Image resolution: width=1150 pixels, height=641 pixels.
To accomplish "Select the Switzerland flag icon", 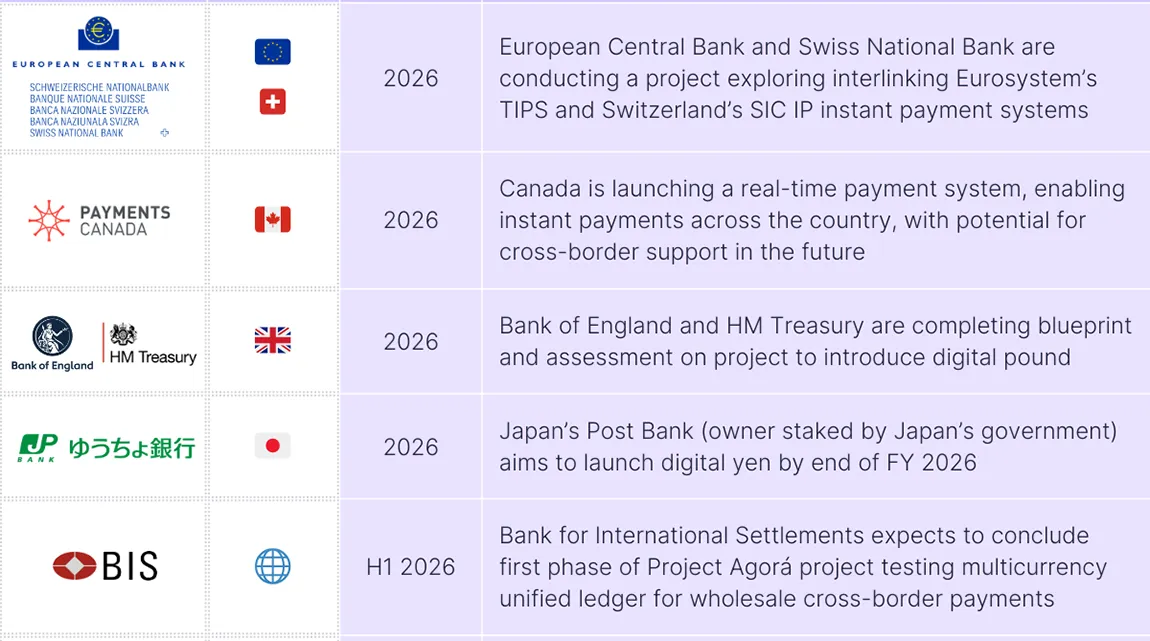I will [272, 101].
